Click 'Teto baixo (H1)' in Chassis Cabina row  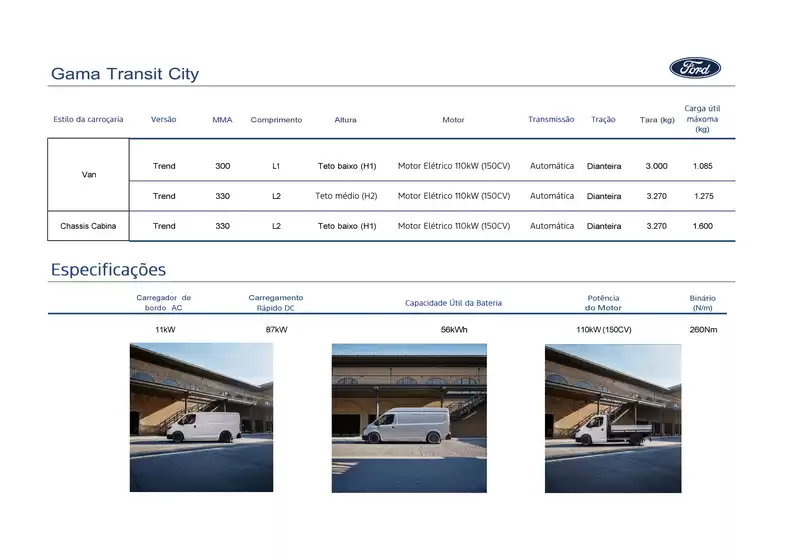click(347, 226)
